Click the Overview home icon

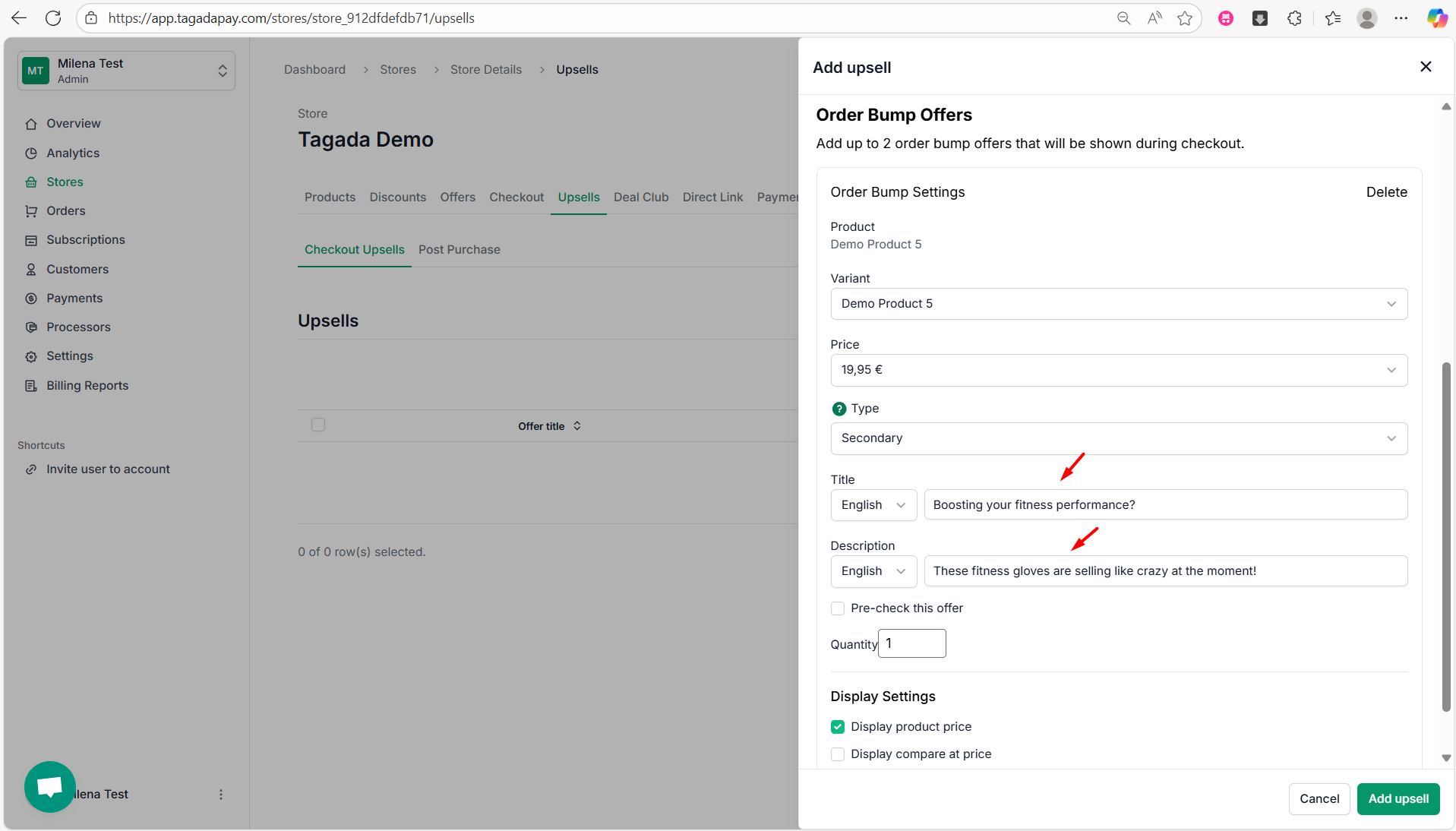[31, 124]
